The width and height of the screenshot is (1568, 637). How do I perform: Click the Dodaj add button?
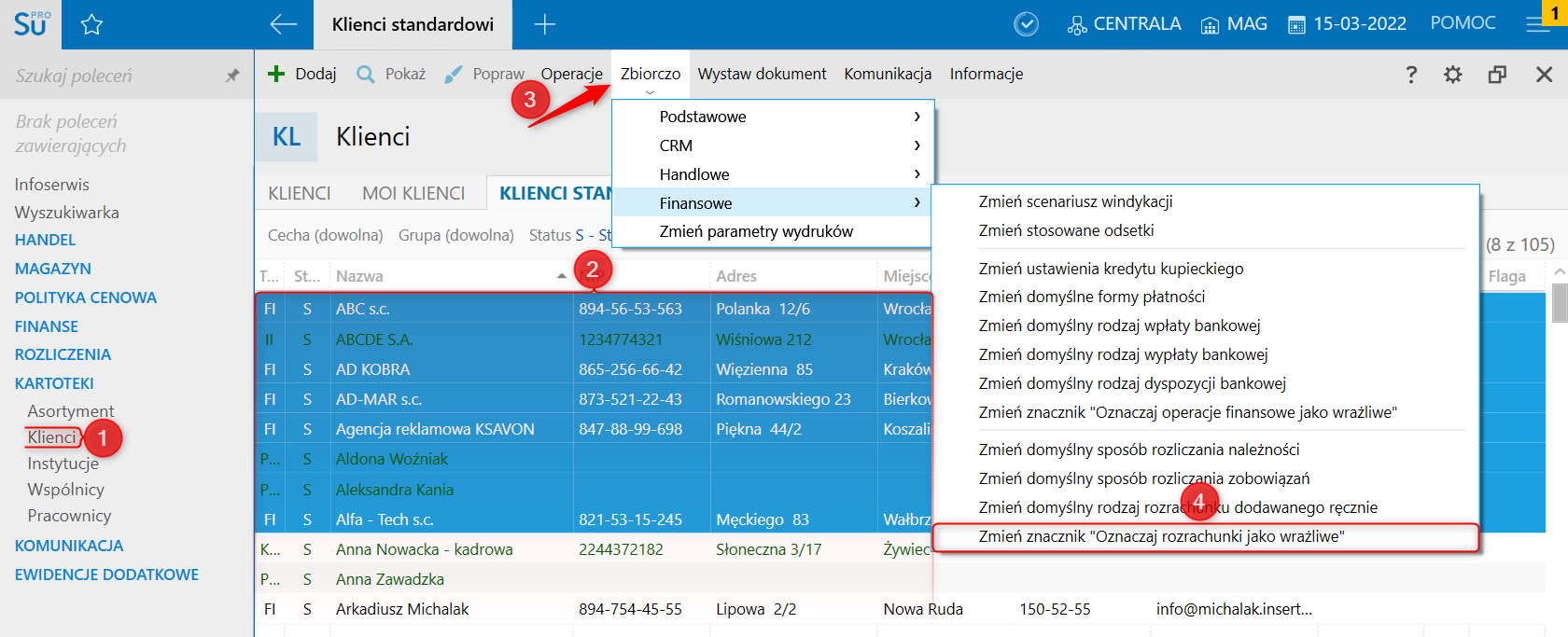(x=301, y=74)
